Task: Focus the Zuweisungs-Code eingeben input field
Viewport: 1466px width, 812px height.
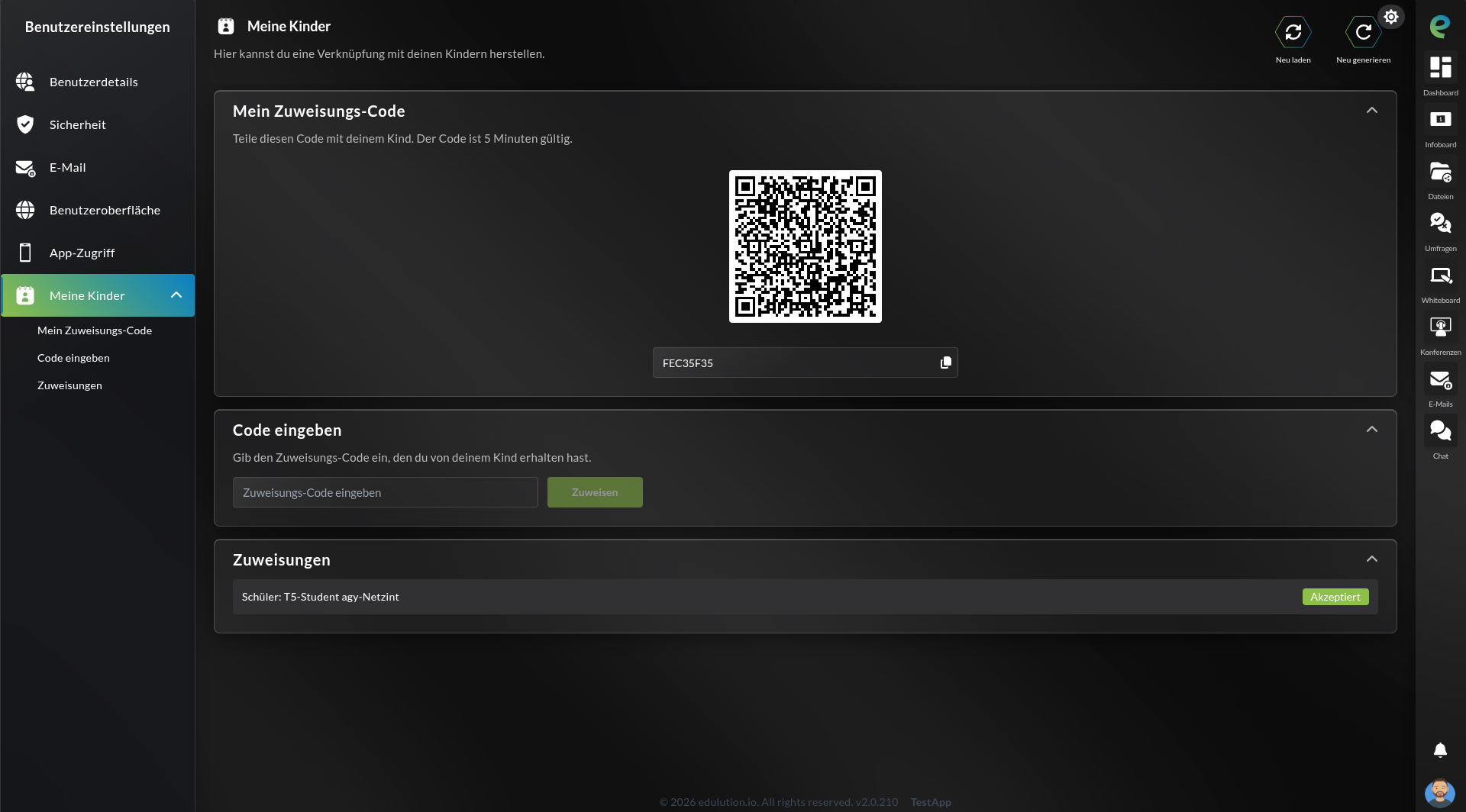Action: tap(386, 492)
